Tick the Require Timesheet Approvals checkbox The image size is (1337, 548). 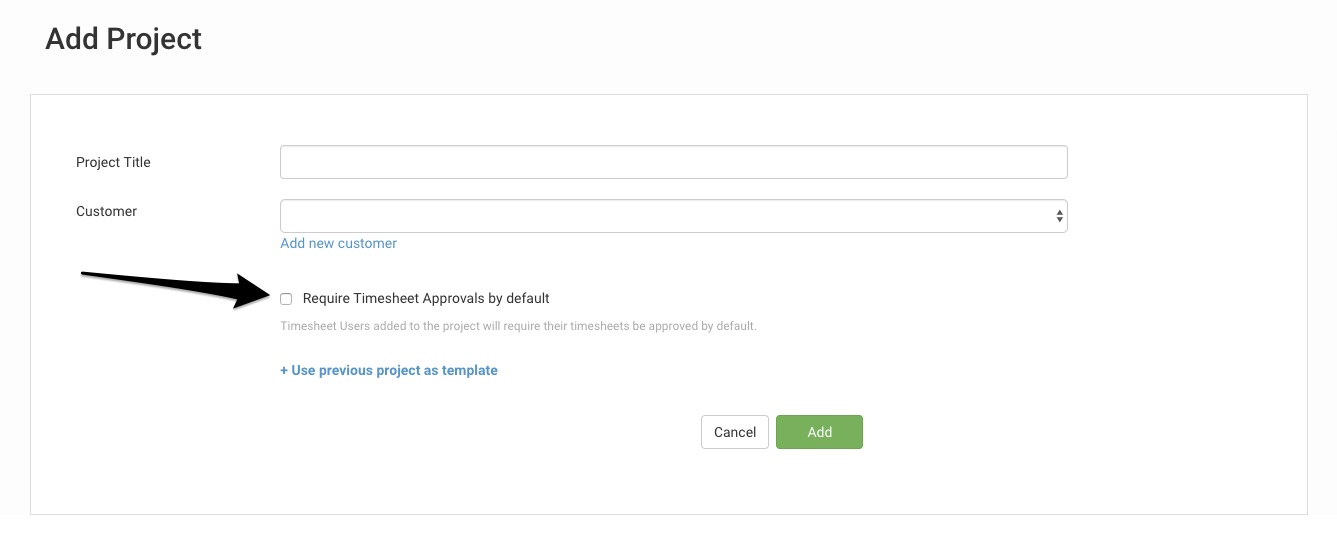click(x=286, y=298)
